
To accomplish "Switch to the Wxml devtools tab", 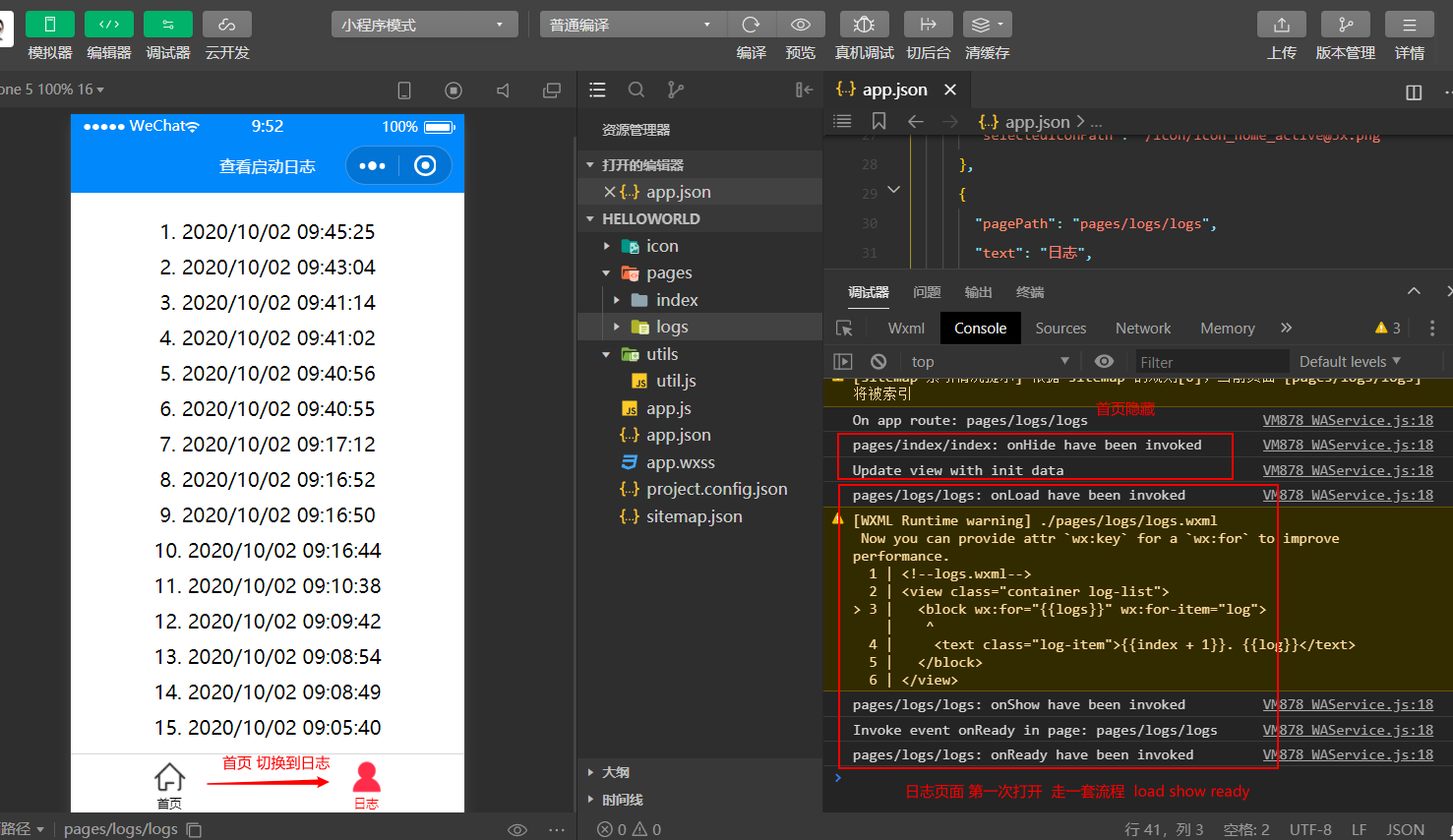I will click(906, 329).
